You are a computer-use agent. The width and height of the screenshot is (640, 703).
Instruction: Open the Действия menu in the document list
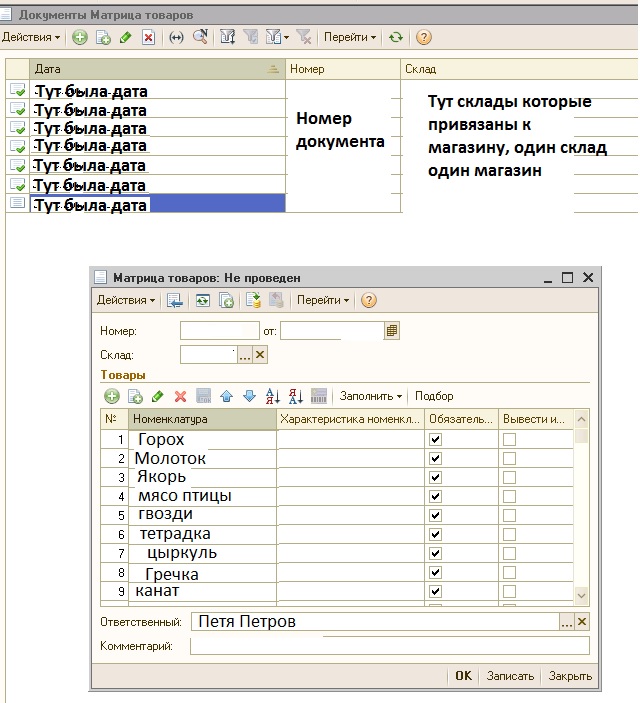(30, 37)
